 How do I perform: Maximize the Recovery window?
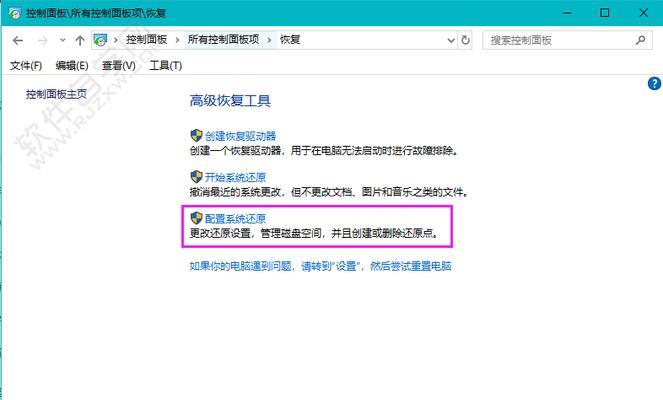coord(605,13)
